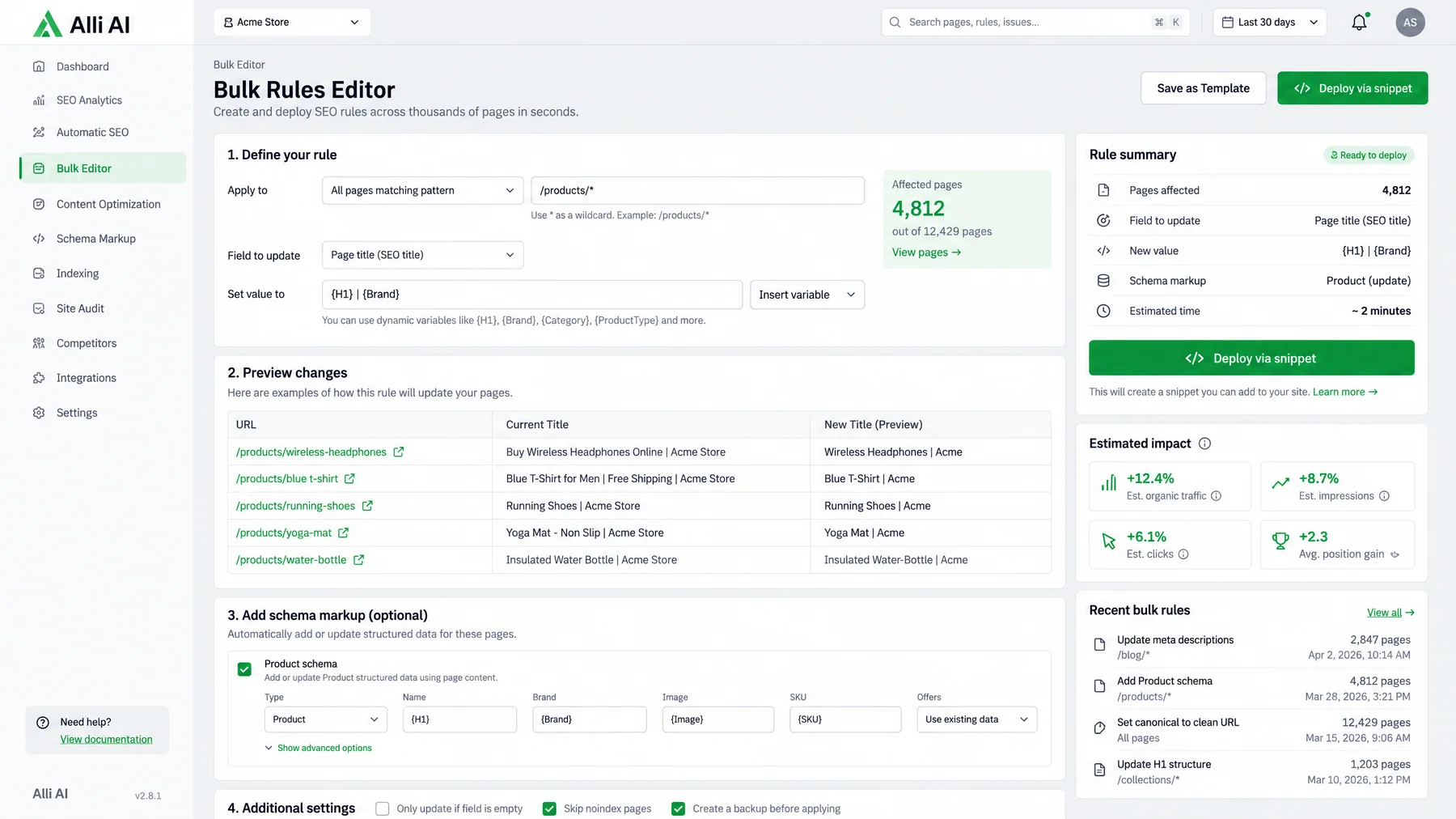Screen dimensions: 1456x819
Task: Open the View documentation link
Action: [x=106, y=740]
